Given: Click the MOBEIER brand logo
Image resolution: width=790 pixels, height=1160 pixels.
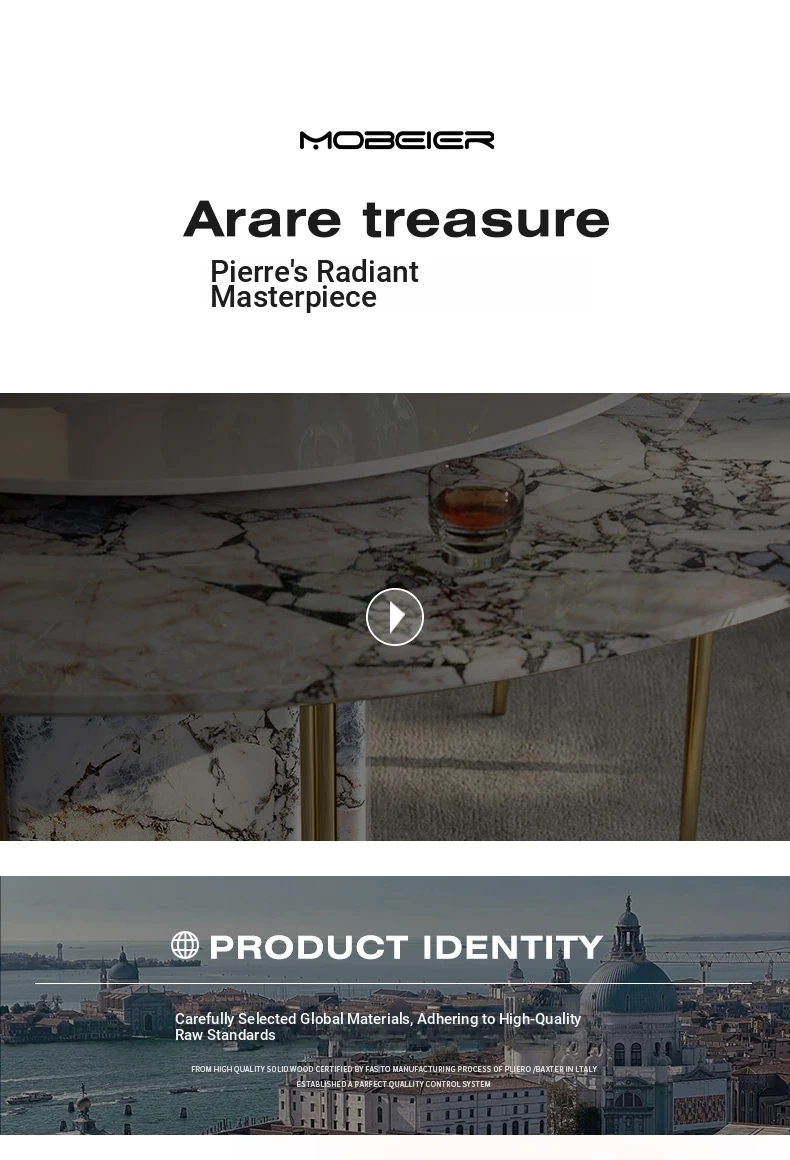Looking at the screenshot, I should tap(396, 141).
